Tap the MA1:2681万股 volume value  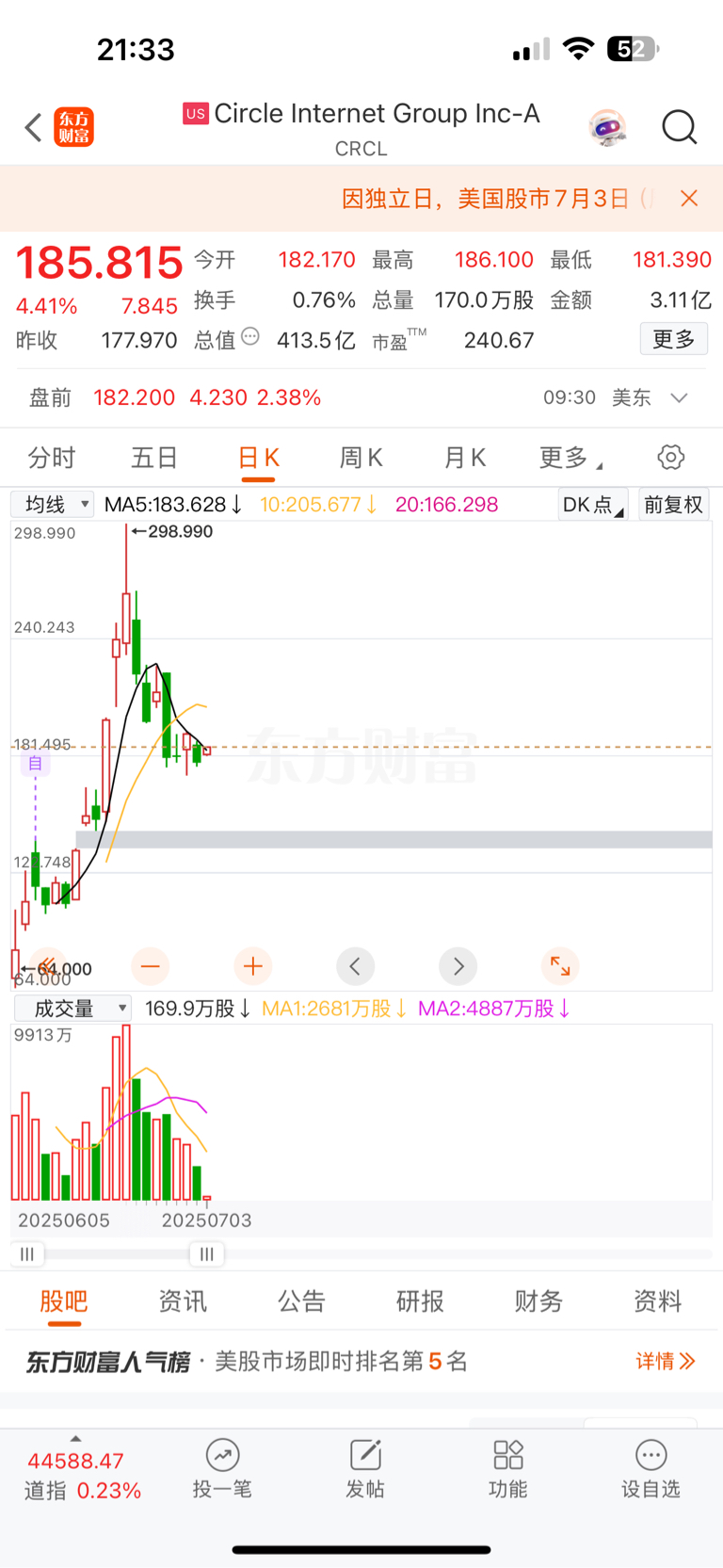point(334,1009)
